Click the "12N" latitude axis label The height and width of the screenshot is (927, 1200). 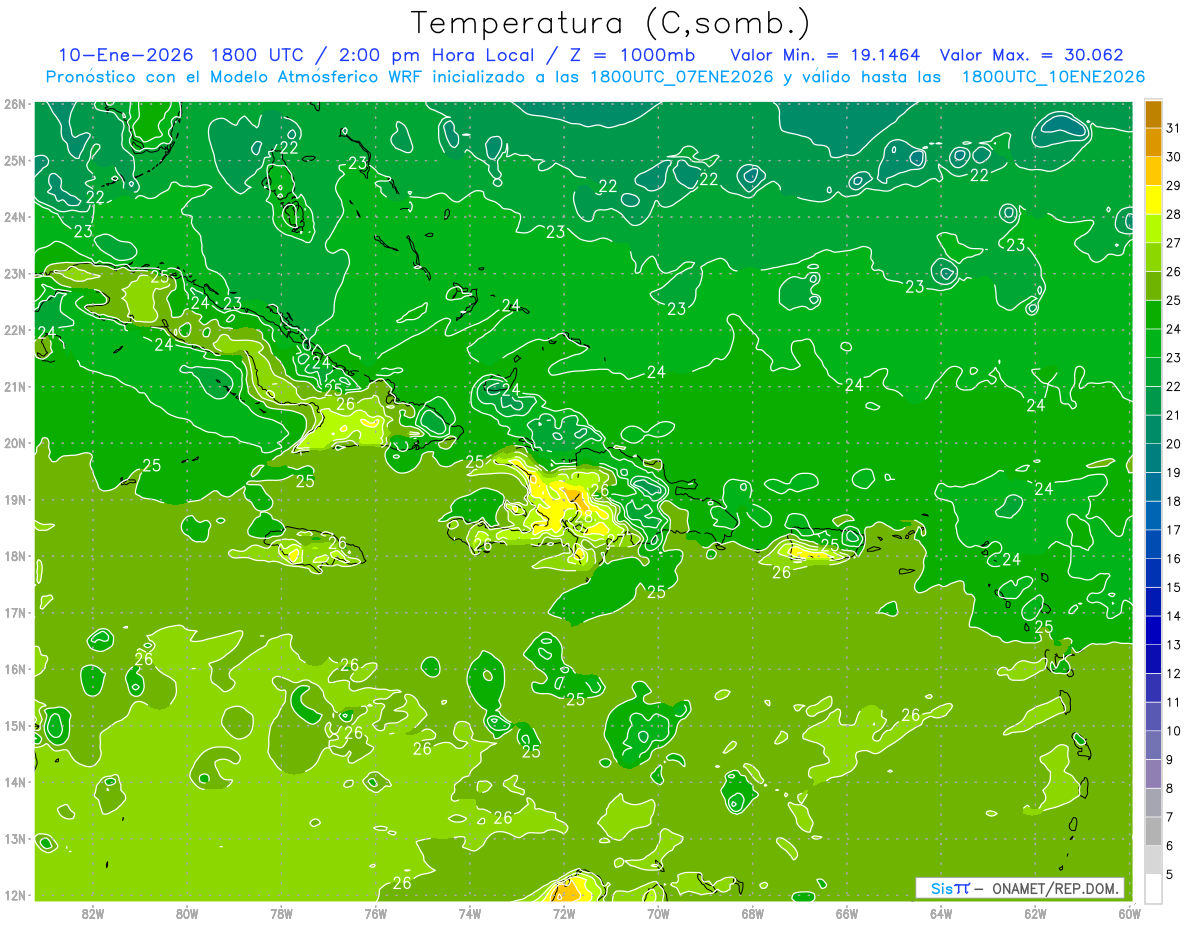pyautogui.click(x=14, y=895)
